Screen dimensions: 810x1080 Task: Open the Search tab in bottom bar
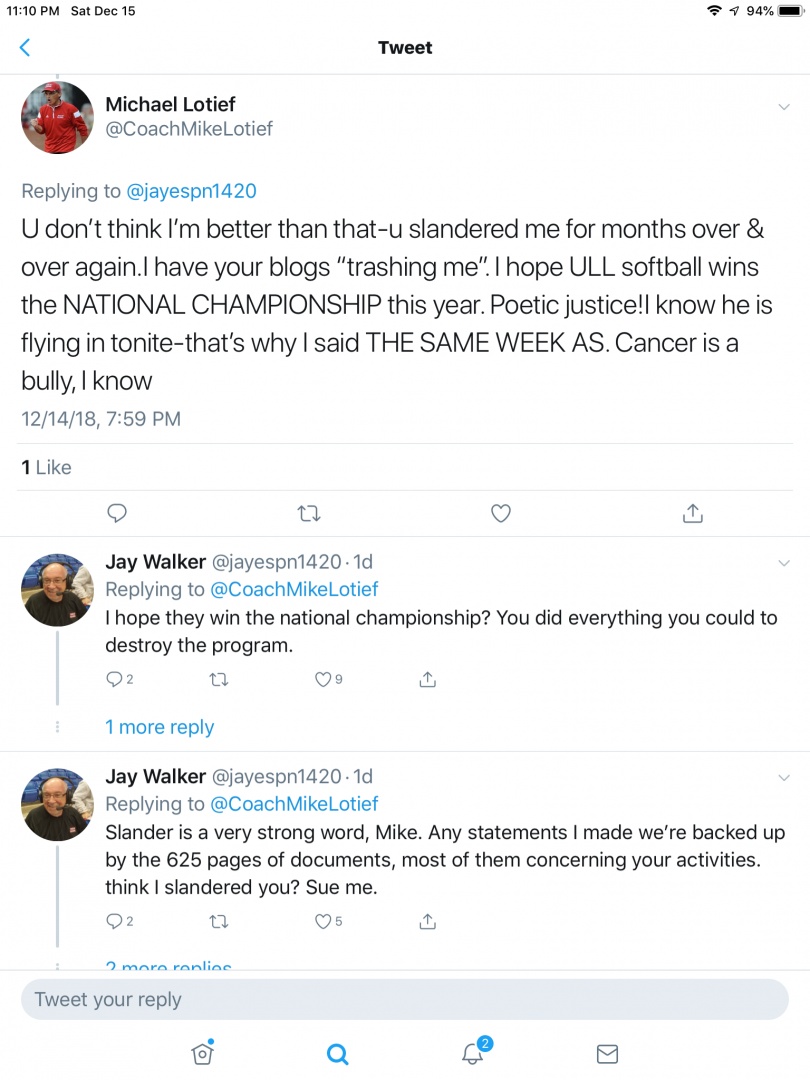(338, 1053)
